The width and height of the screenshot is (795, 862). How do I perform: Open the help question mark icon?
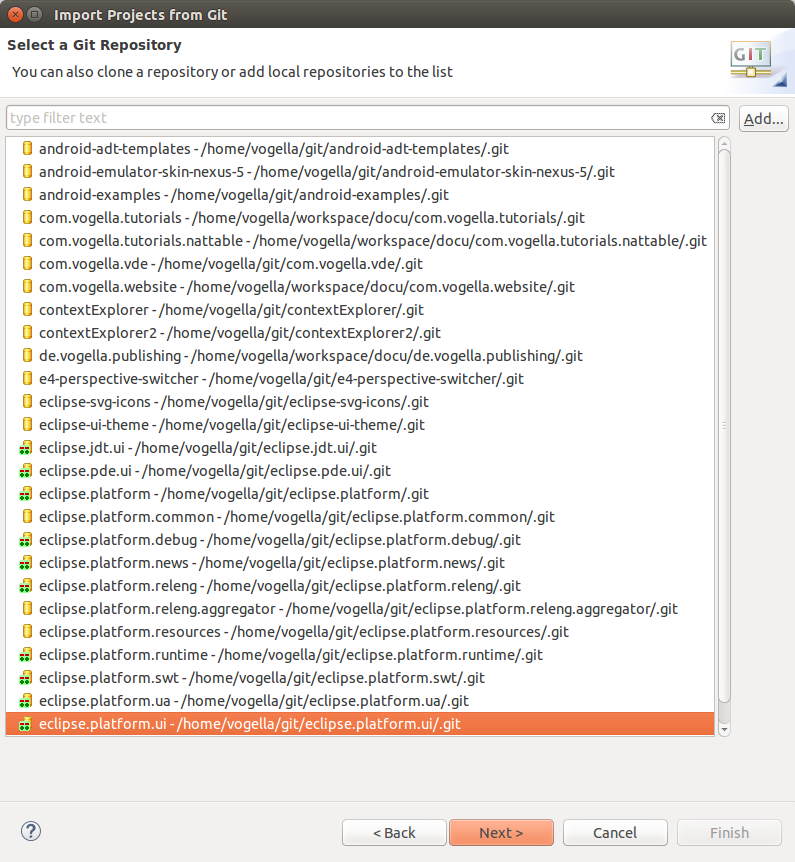(31, 831)
